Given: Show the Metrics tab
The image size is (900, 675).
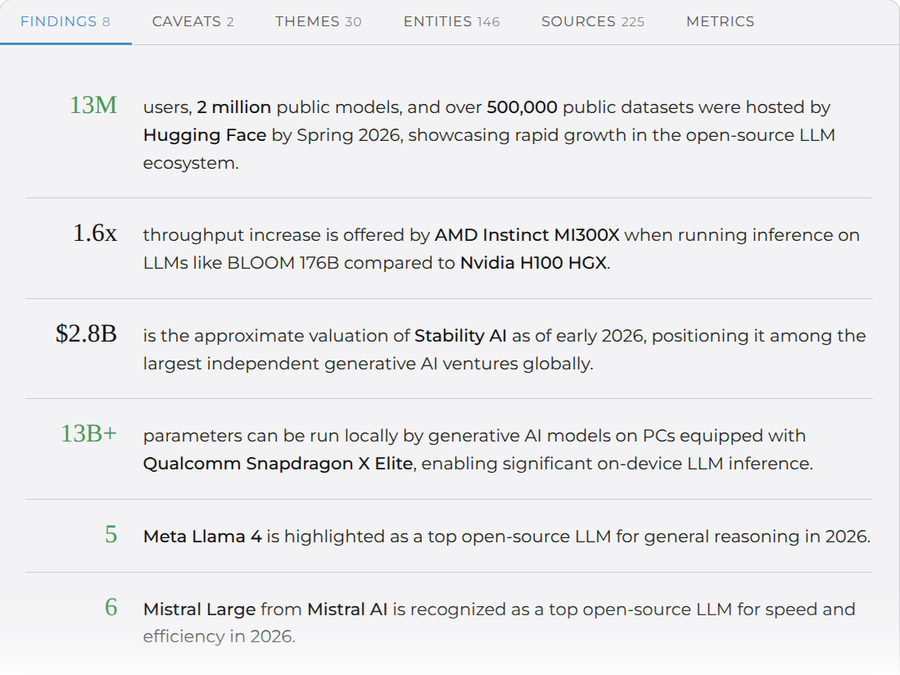Looking at the screenshot, I should [720, 22].
